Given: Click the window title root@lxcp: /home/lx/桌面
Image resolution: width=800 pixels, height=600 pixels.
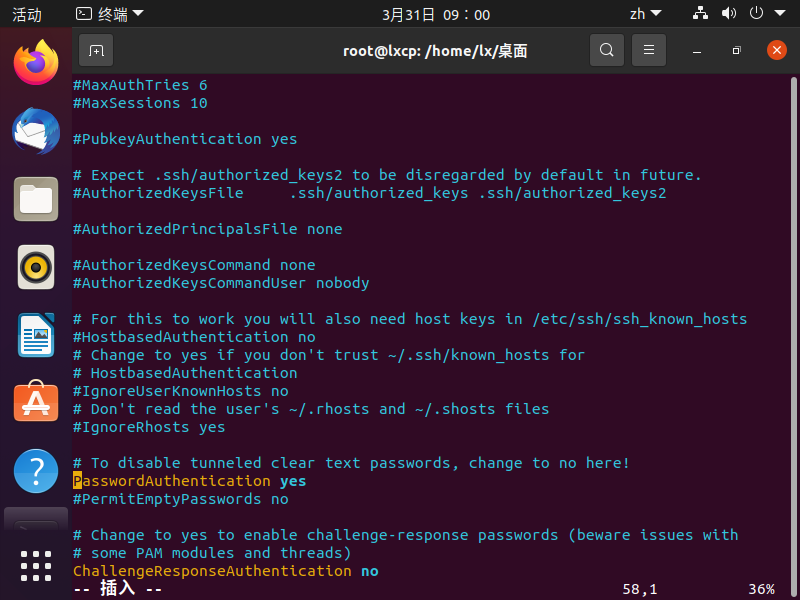Looking at the screenshot, I should [x=435, y=51].
